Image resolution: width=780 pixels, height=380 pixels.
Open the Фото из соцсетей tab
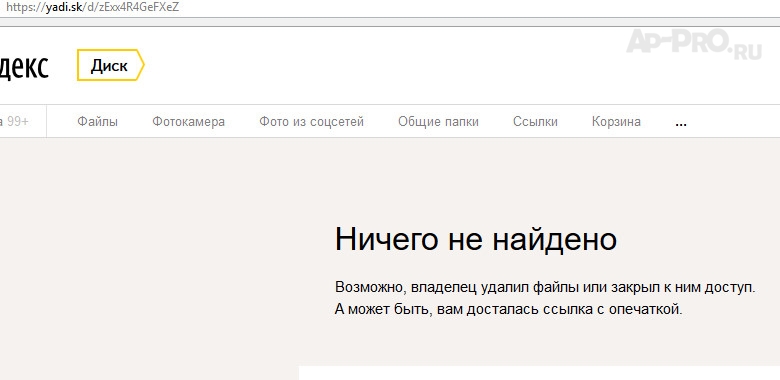[311, 121]
